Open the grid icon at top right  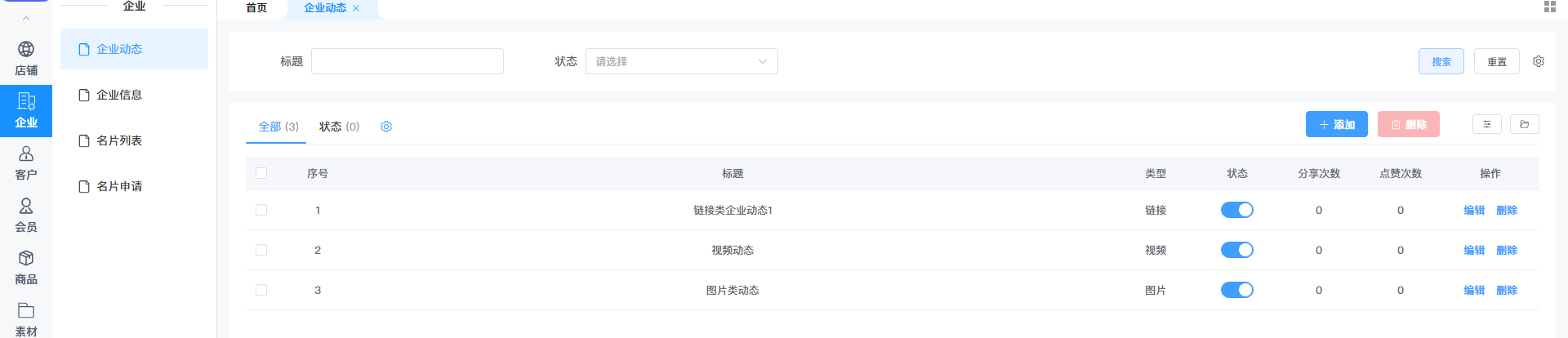[x=1549, y=7]
